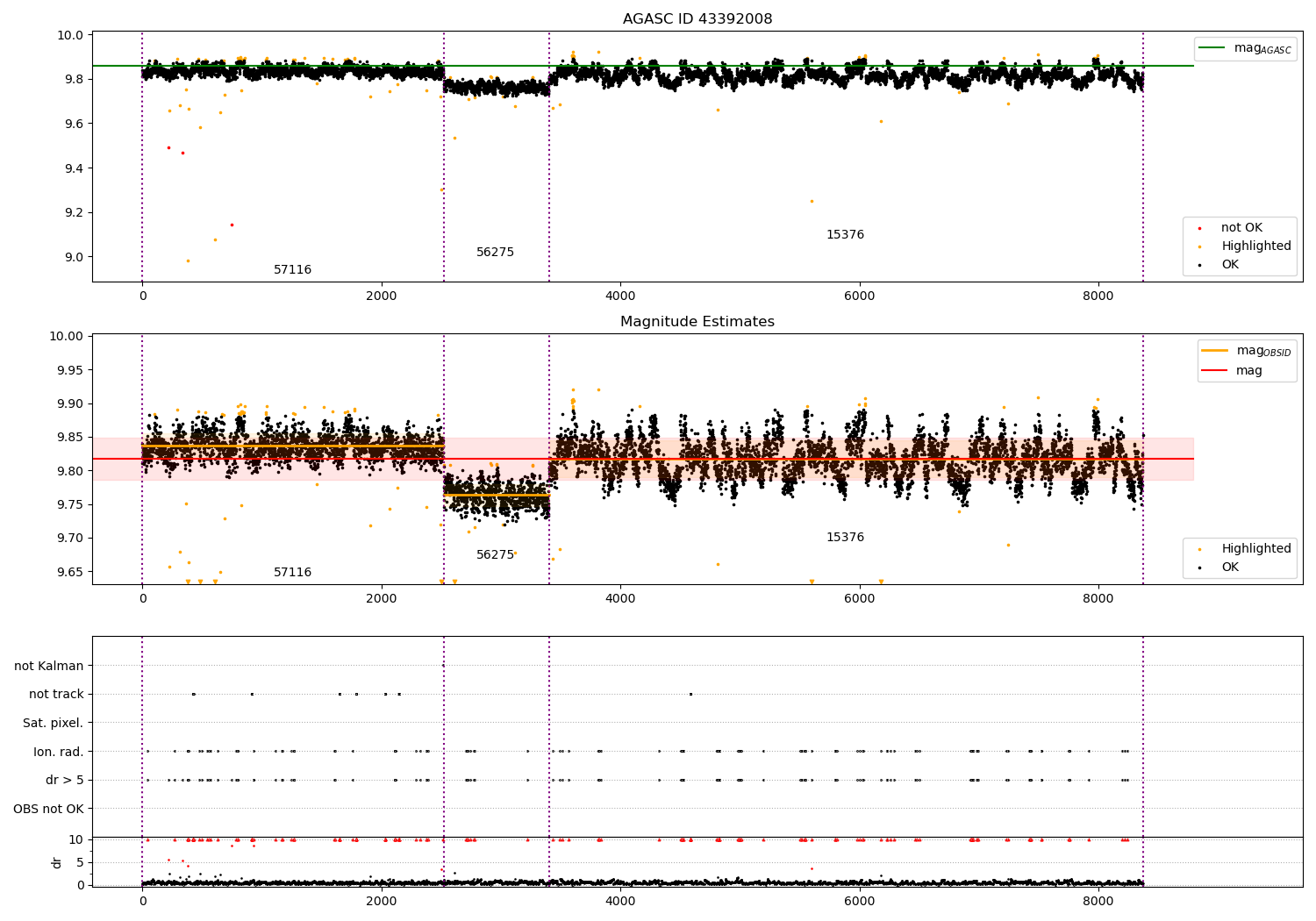
Task: Click the rotated 'dr' y-axis label
Action: point(57,862)
